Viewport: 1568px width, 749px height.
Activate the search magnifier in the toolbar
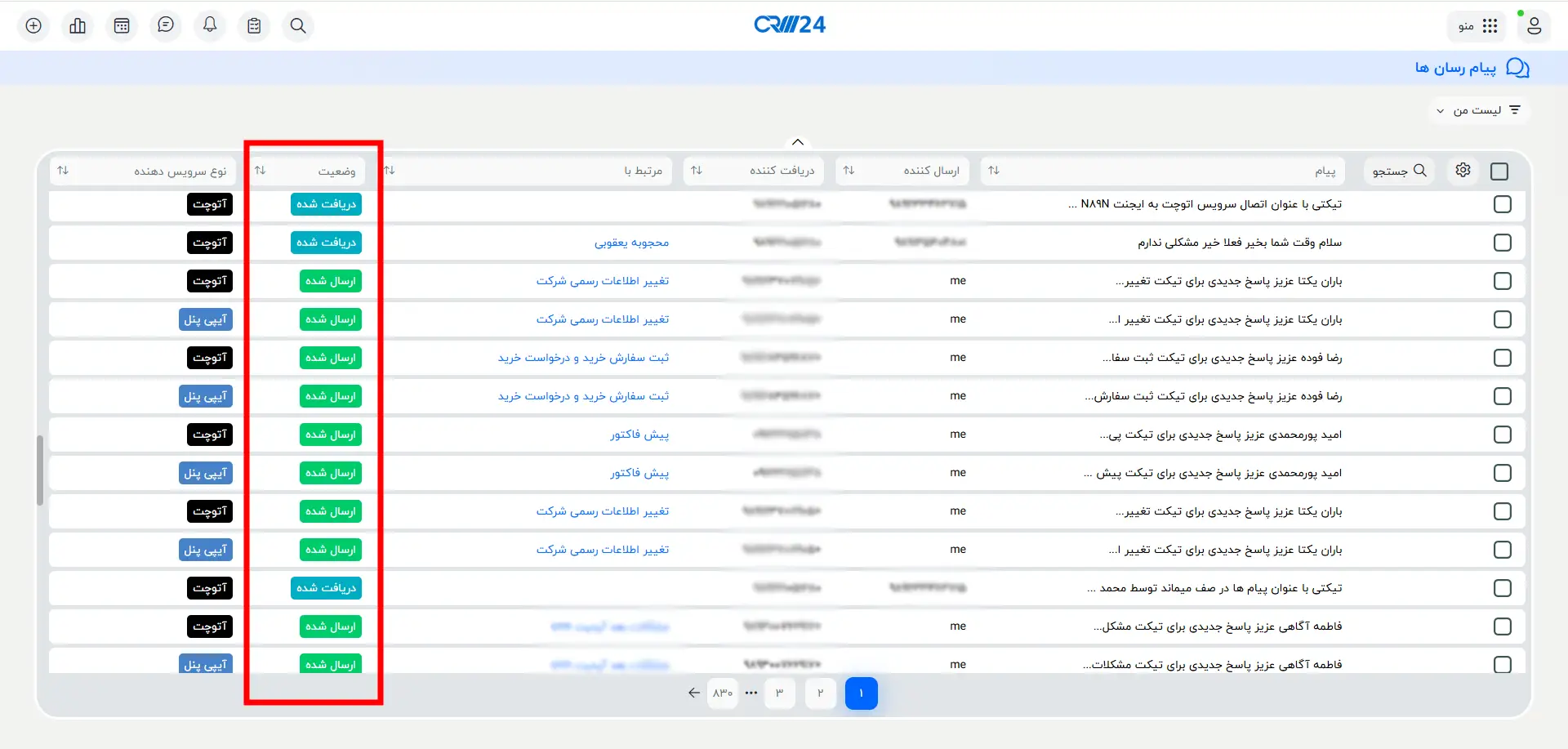tap(297, 25)
